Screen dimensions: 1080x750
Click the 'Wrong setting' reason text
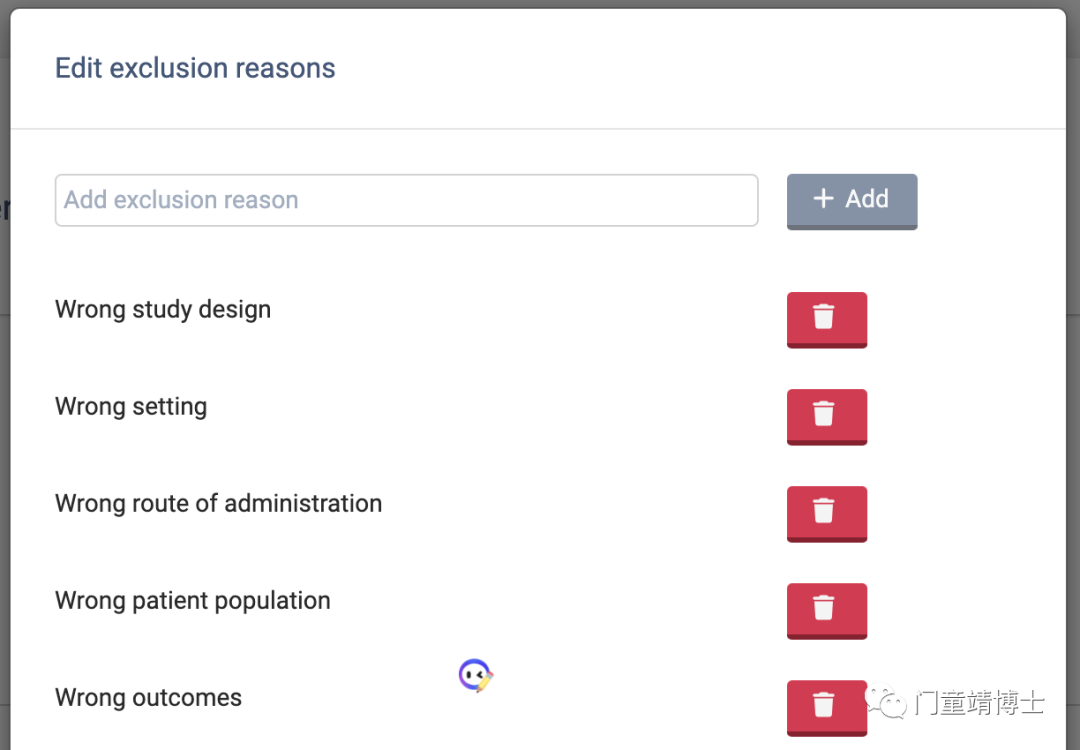tap(131, 407)
